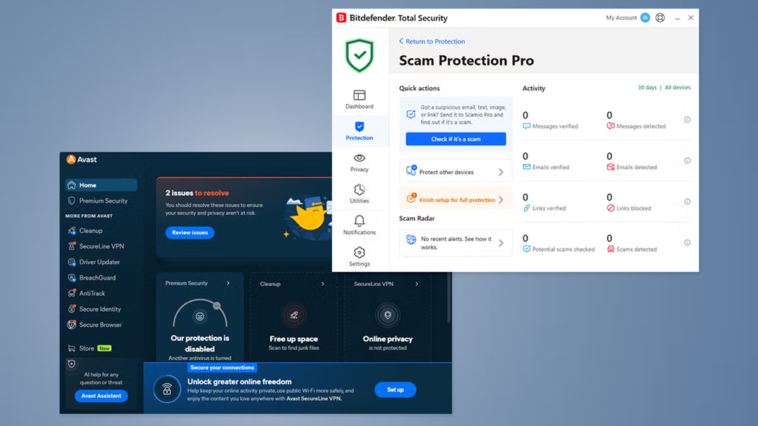Open Dashboard in Bitdefender sidebar

tap(359, 99)
